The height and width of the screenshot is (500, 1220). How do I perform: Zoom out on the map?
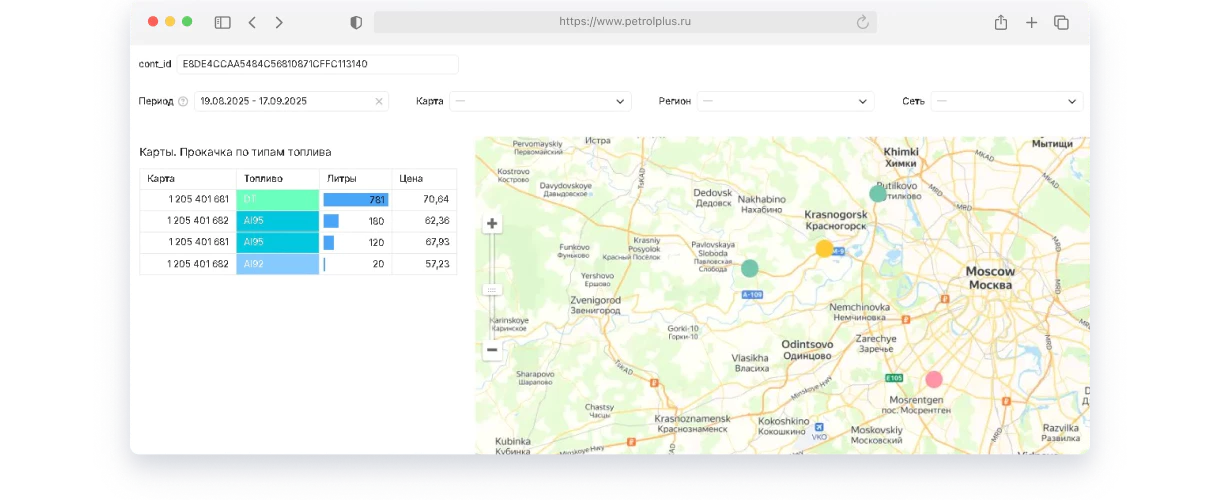click(491, 350)
